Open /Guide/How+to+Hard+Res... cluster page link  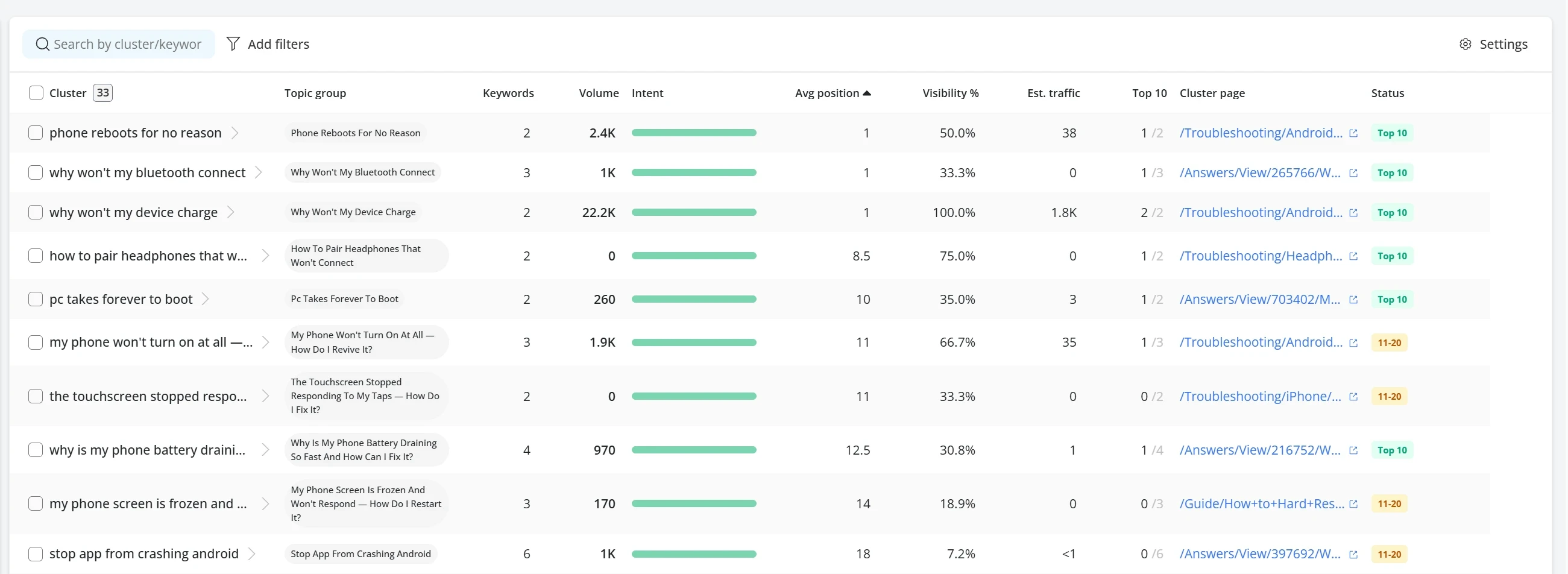pos(1262,503)
